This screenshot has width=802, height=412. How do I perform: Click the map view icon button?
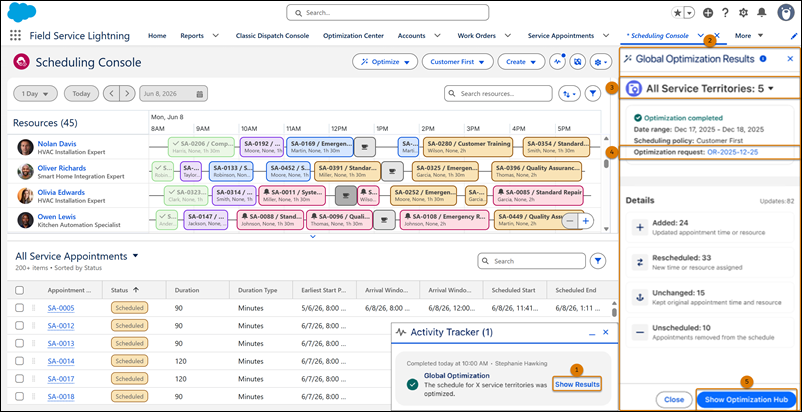[x=577, y=61]
